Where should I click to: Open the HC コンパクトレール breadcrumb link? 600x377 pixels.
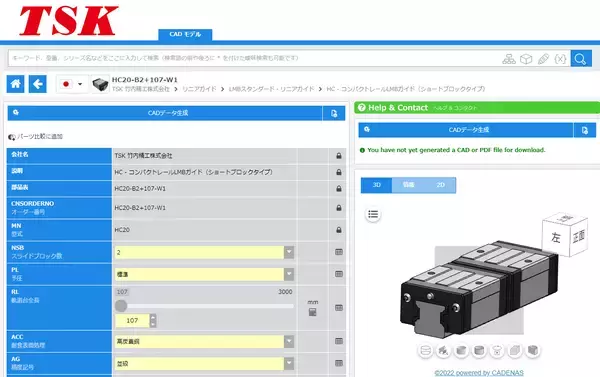(x=406, y=89)
